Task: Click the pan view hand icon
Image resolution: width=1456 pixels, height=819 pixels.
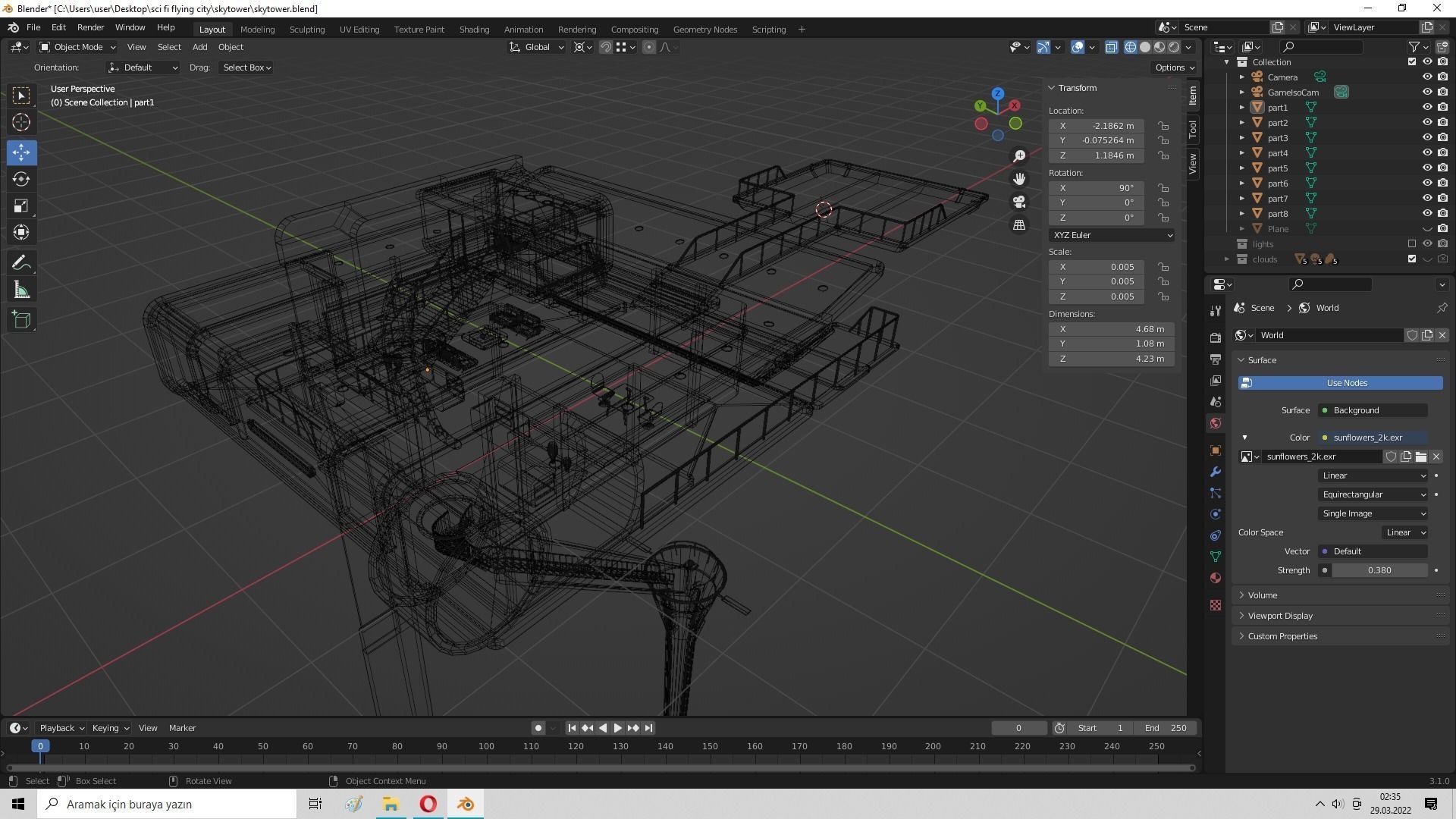Action: (x=1019, y=179)
